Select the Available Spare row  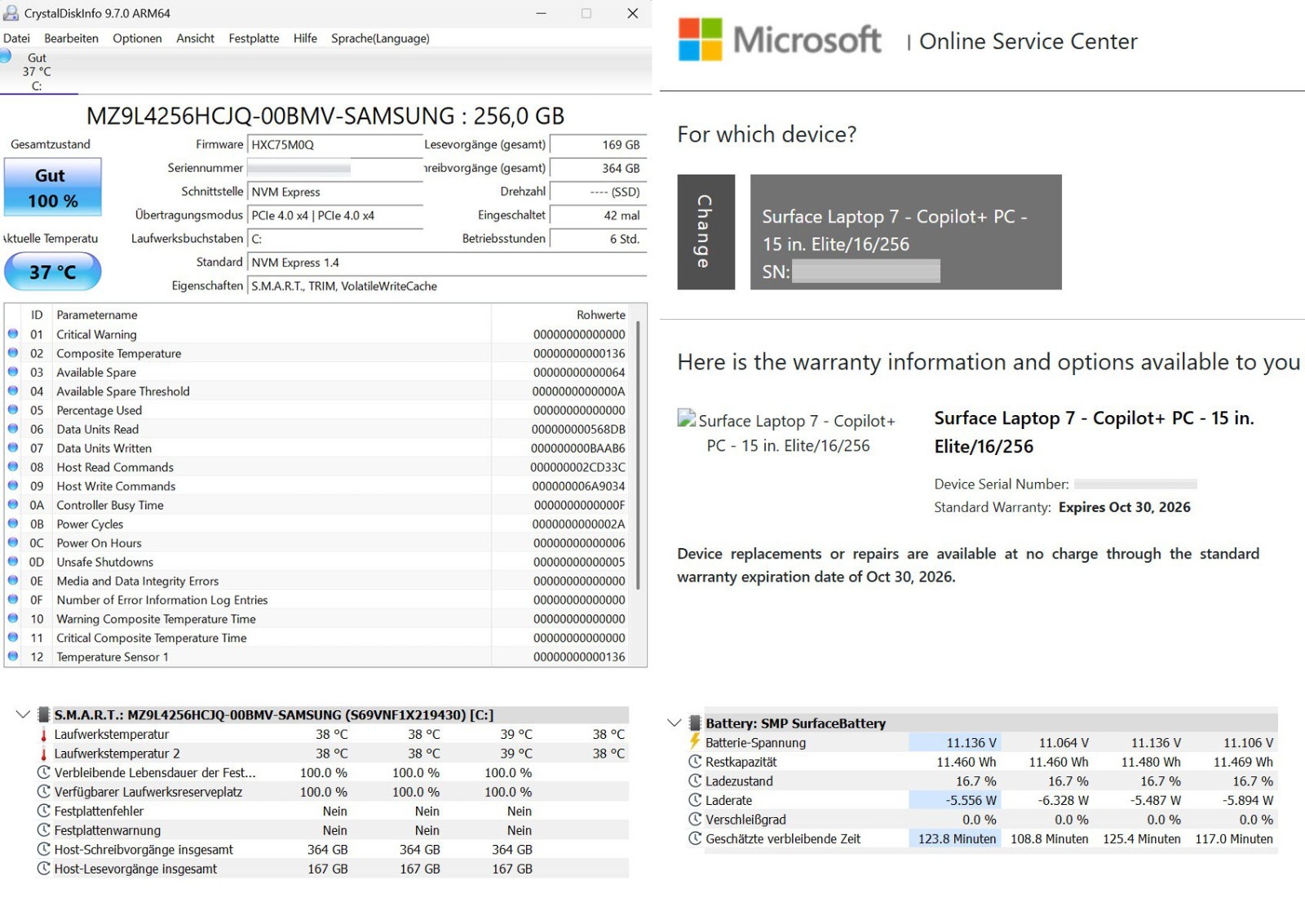point(318,372)
